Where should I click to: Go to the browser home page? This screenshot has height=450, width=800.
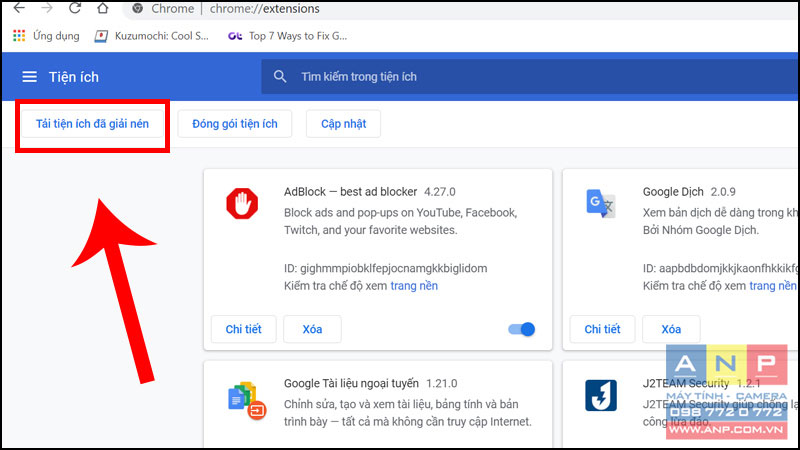[x=103, y=8]
